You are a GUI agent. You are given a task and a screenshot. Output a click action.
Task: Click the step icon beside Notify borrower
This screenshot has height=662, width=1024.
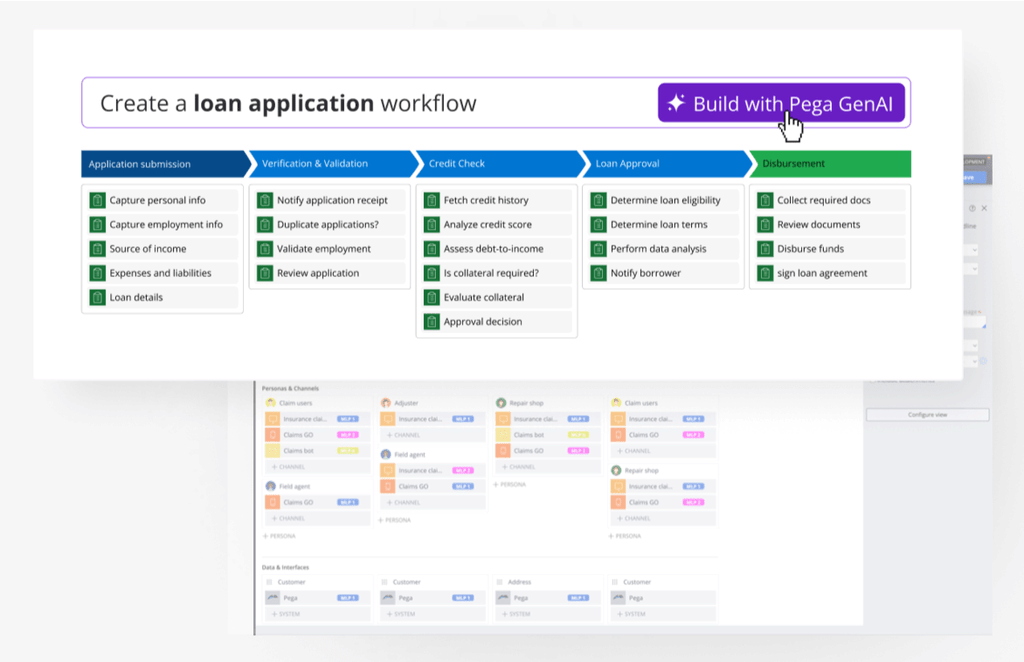[x=598, y=273]
